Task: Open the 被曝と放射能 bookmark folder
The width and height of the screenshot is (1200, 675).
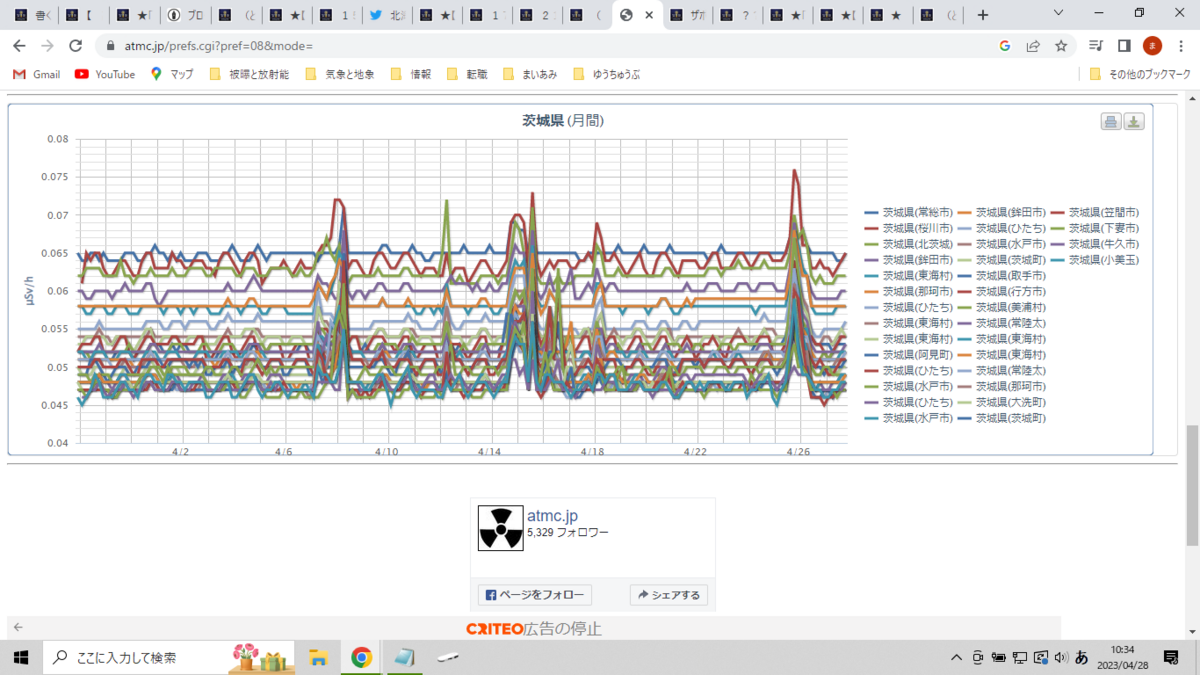Action: coord(249,74)
